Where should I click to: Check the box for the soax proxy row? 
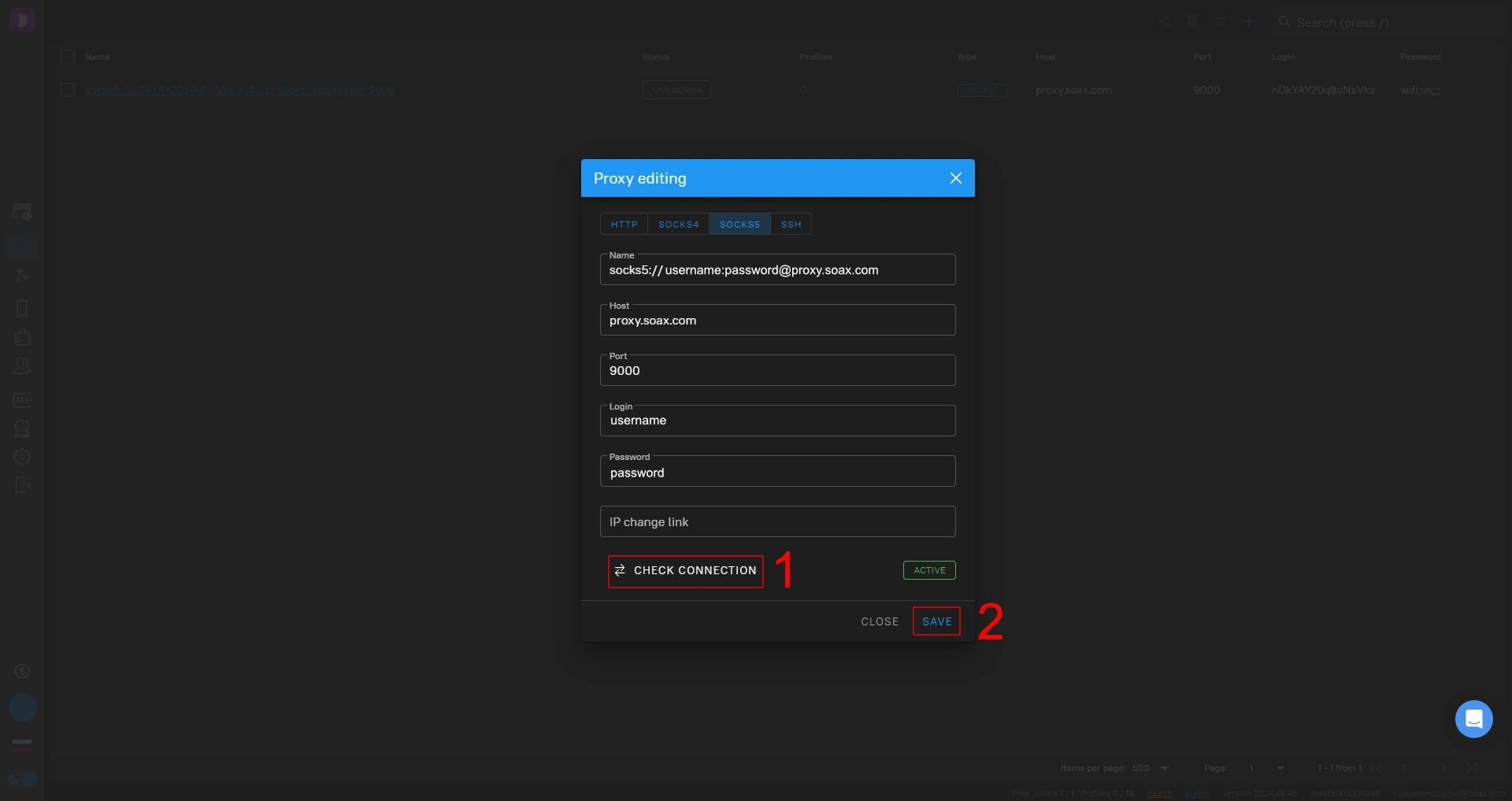tap(68, 90)
